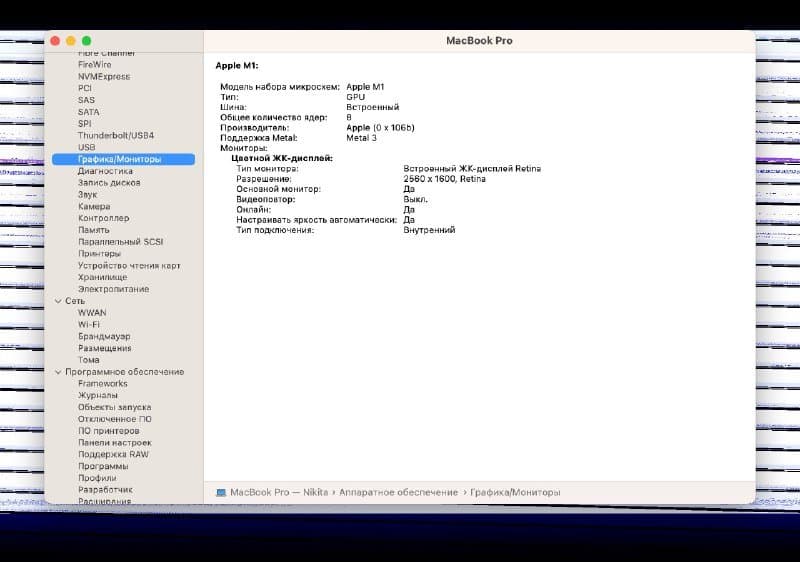Click the MacBook icon in the path bar
800x562 pixels.
point(221,493)
